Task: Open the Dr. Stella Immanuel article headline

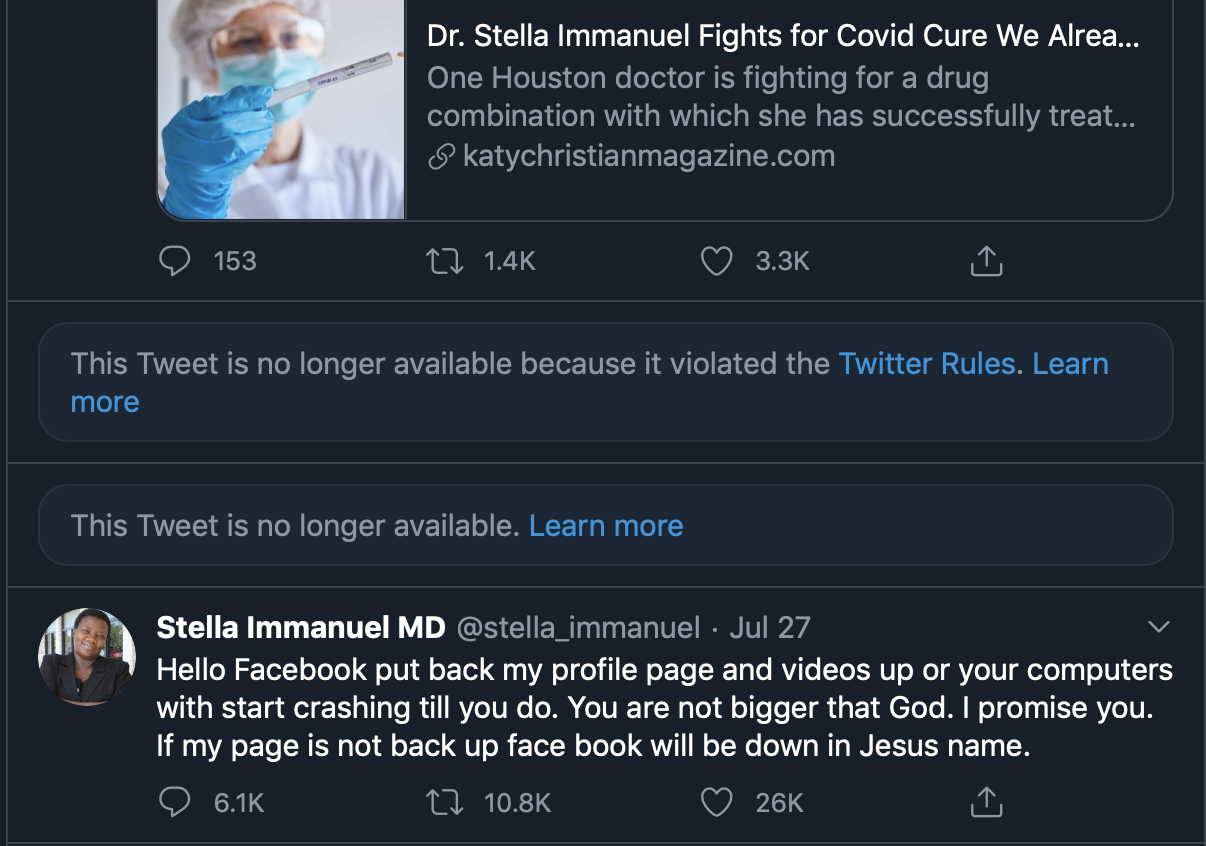Action: click(x=783, y=37)
